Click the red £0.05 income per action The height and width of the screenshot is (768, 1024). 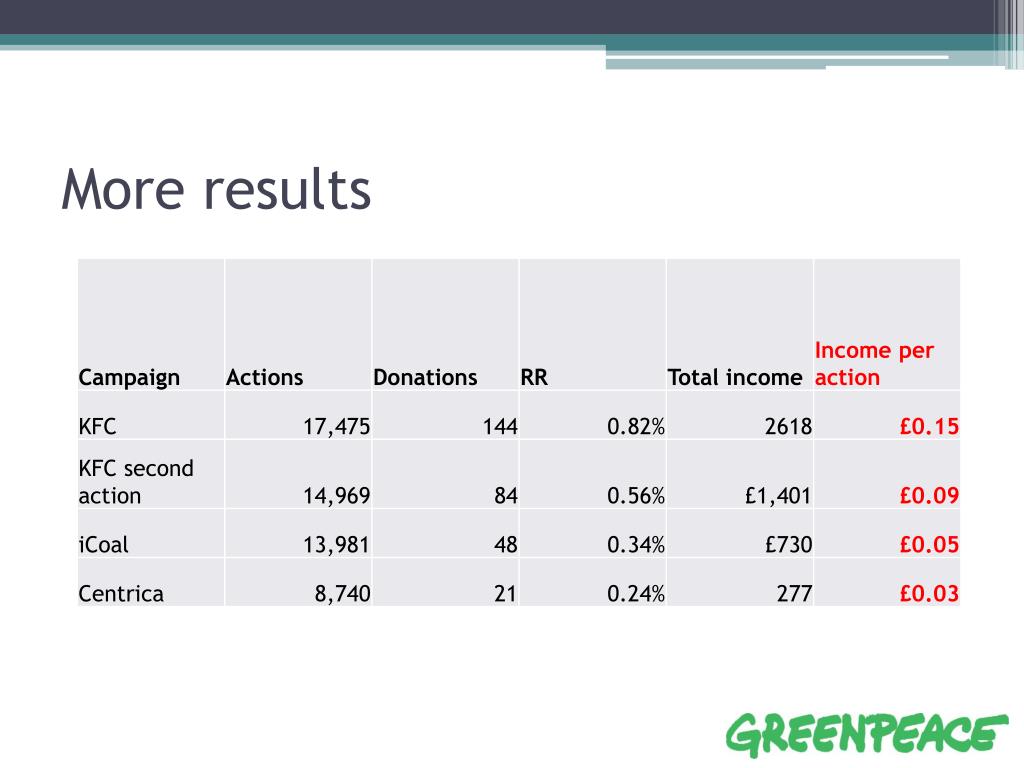(x=929, y=545)
